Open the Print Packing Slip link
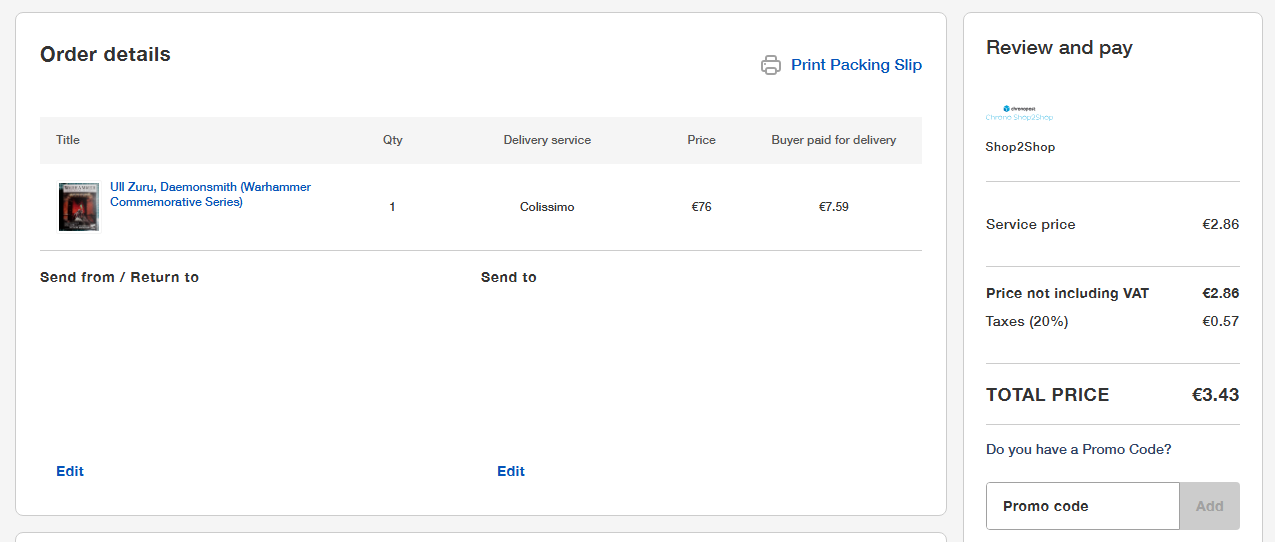The width and height of the screenshot is (1275, 542). click(x=856, y=65)
